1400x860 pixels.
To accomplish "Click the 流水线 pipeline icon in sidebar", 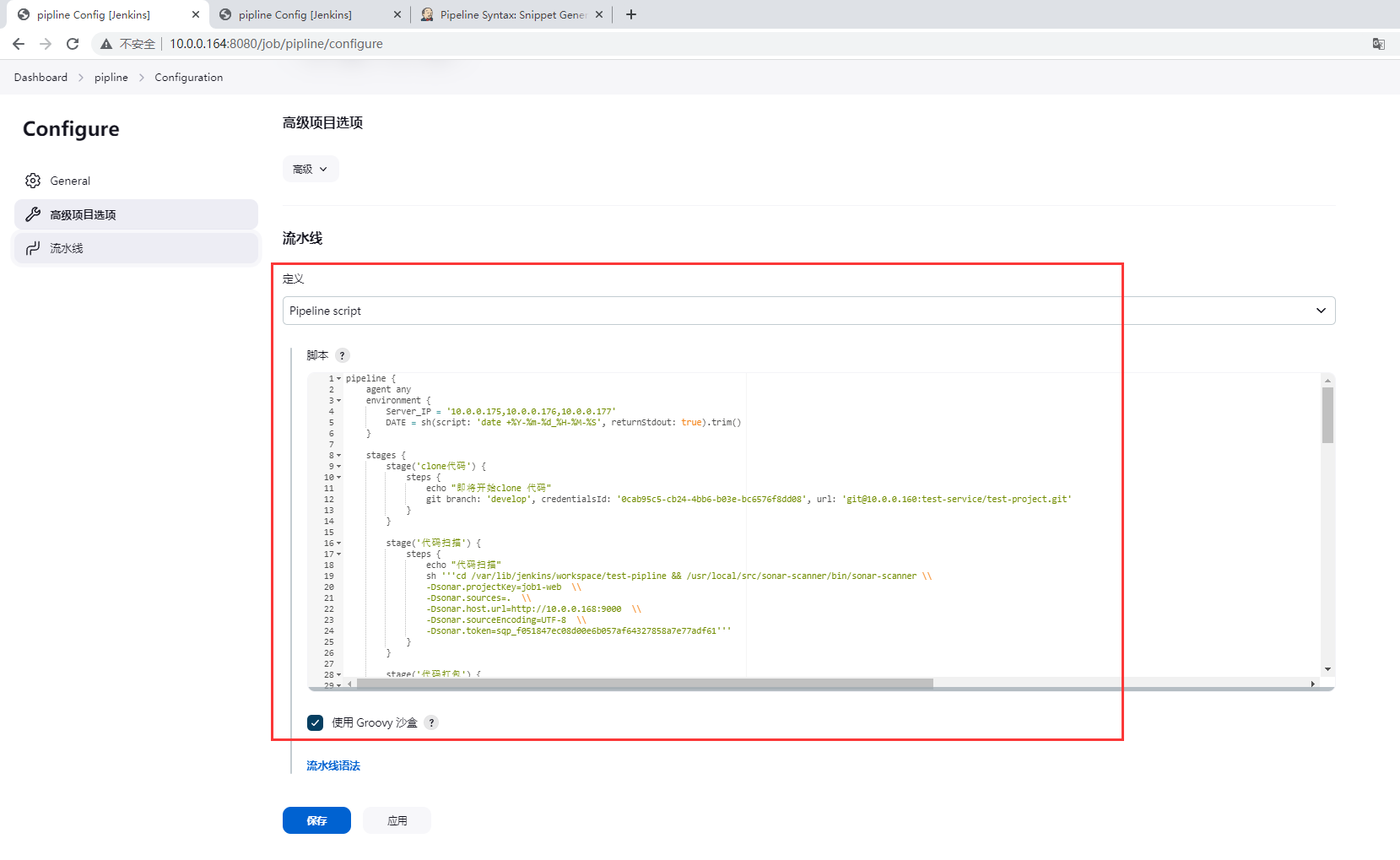I will click(33, 248).
